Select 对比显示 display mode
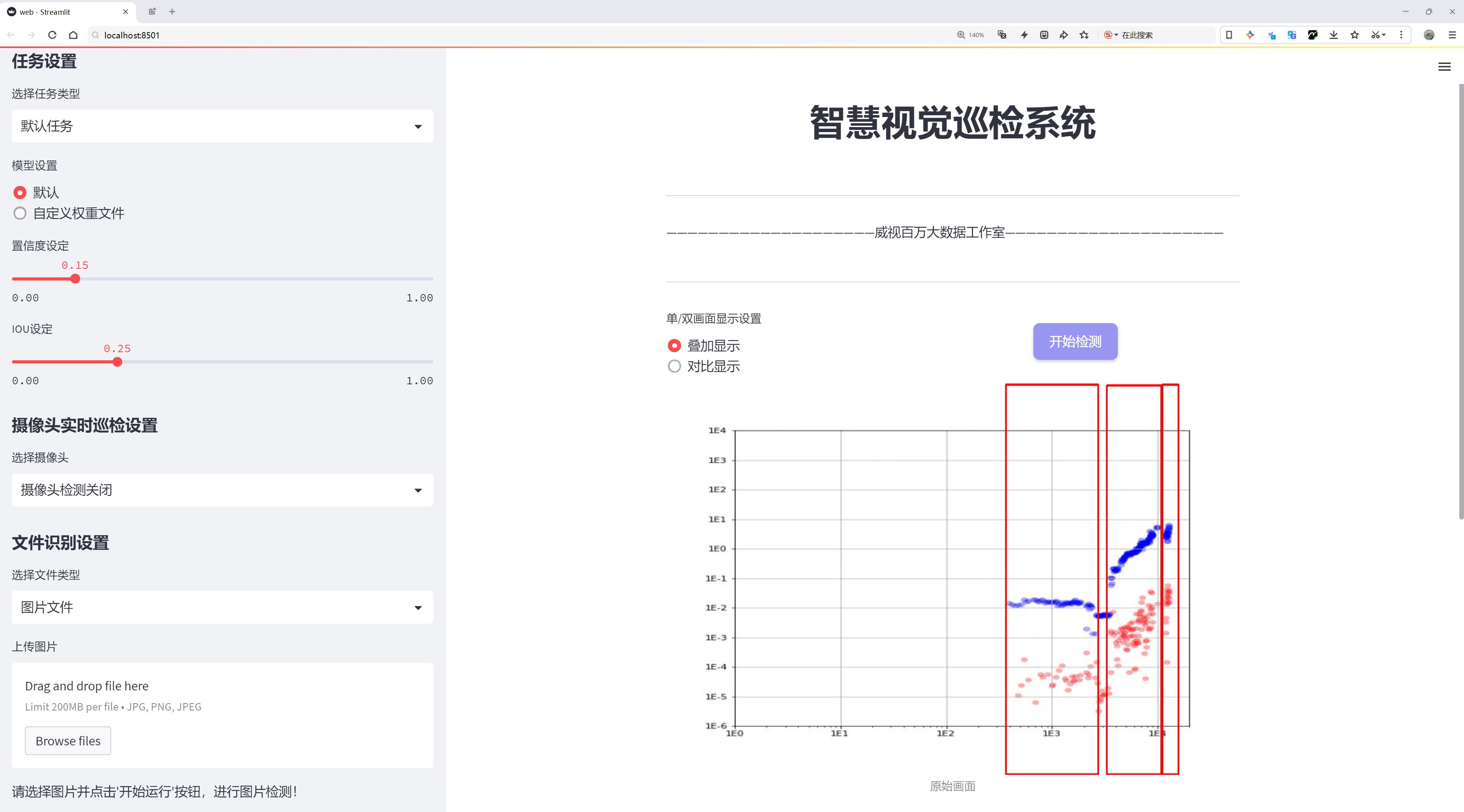The height and width of the screenshot is (812, 1464). point(674,367)
